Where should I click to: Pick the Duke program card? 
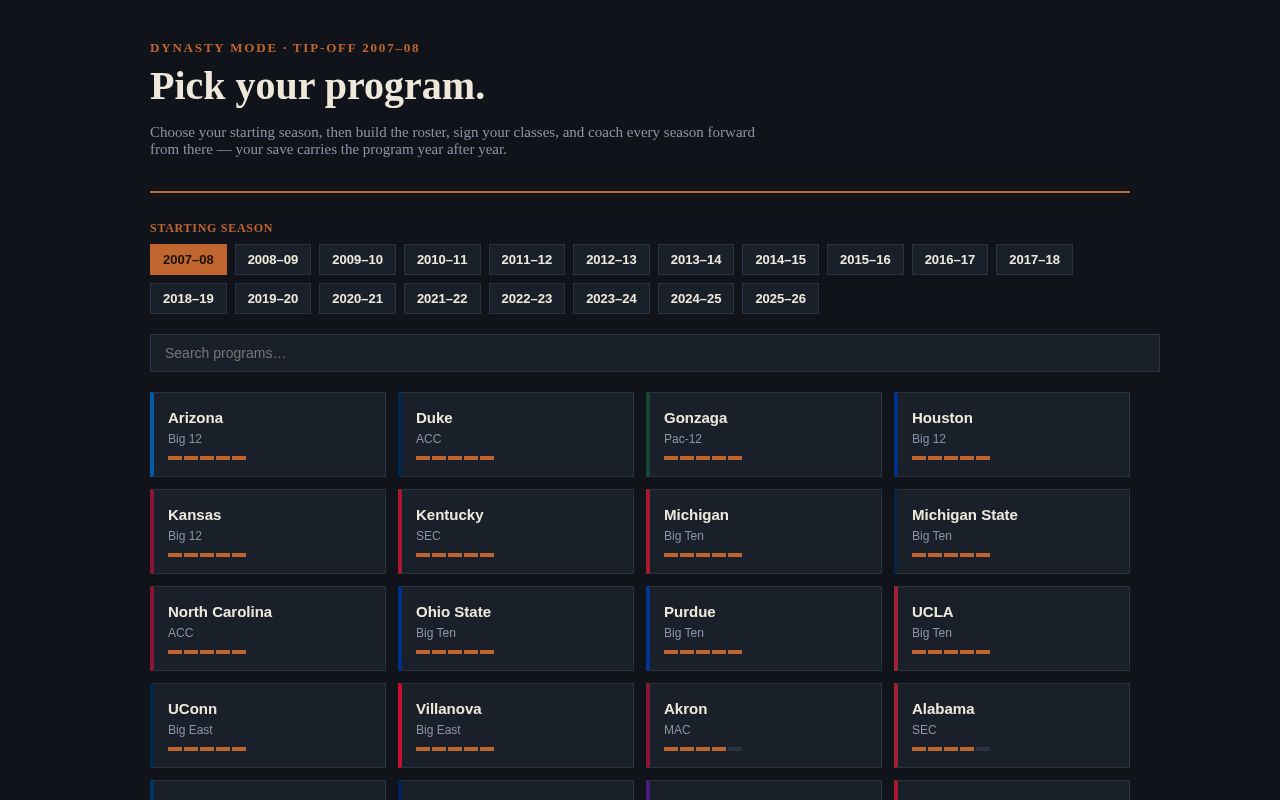(516, 434)
